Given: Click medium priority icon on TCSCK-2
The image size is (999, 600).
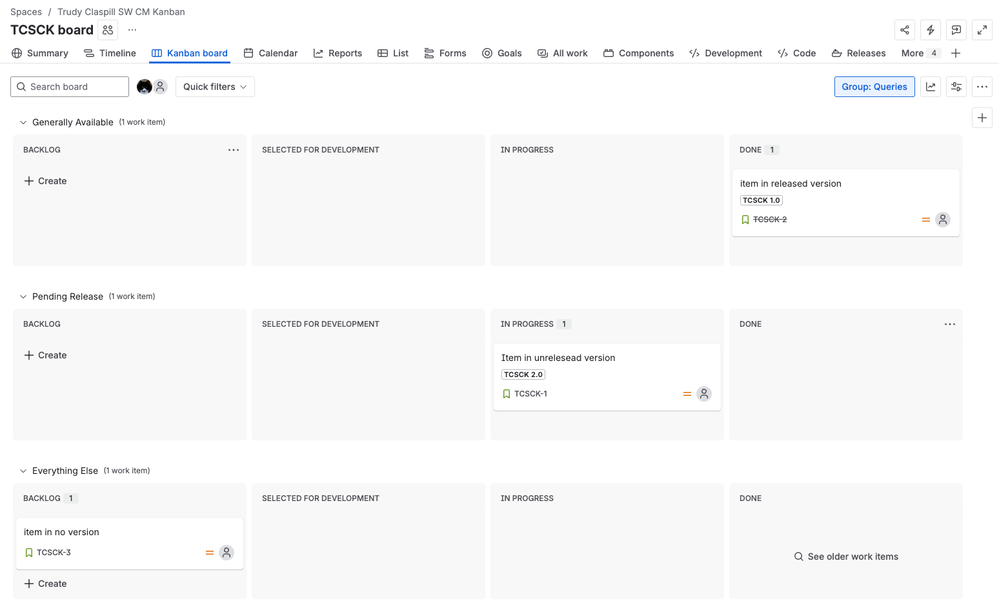Looking at the screenshot, I should pyautogui.click(x=926, y=220).
